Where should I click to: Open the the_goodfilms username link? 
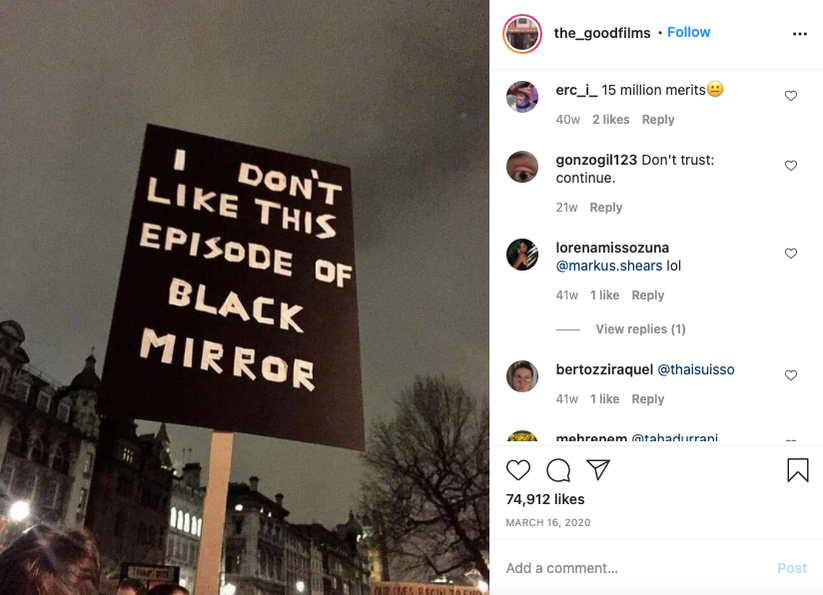[x=602, y=33]
